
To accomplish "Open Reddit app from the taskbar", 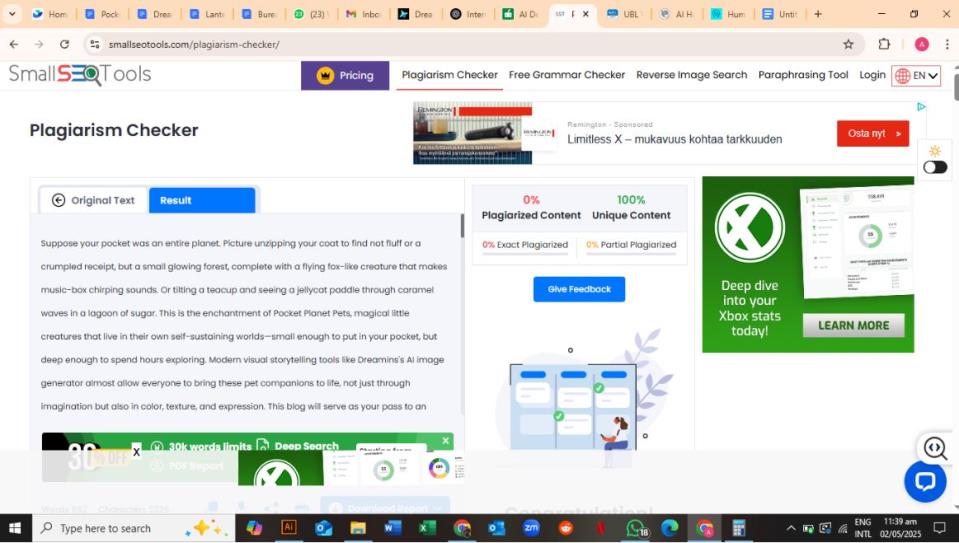I will coord(566,528).
